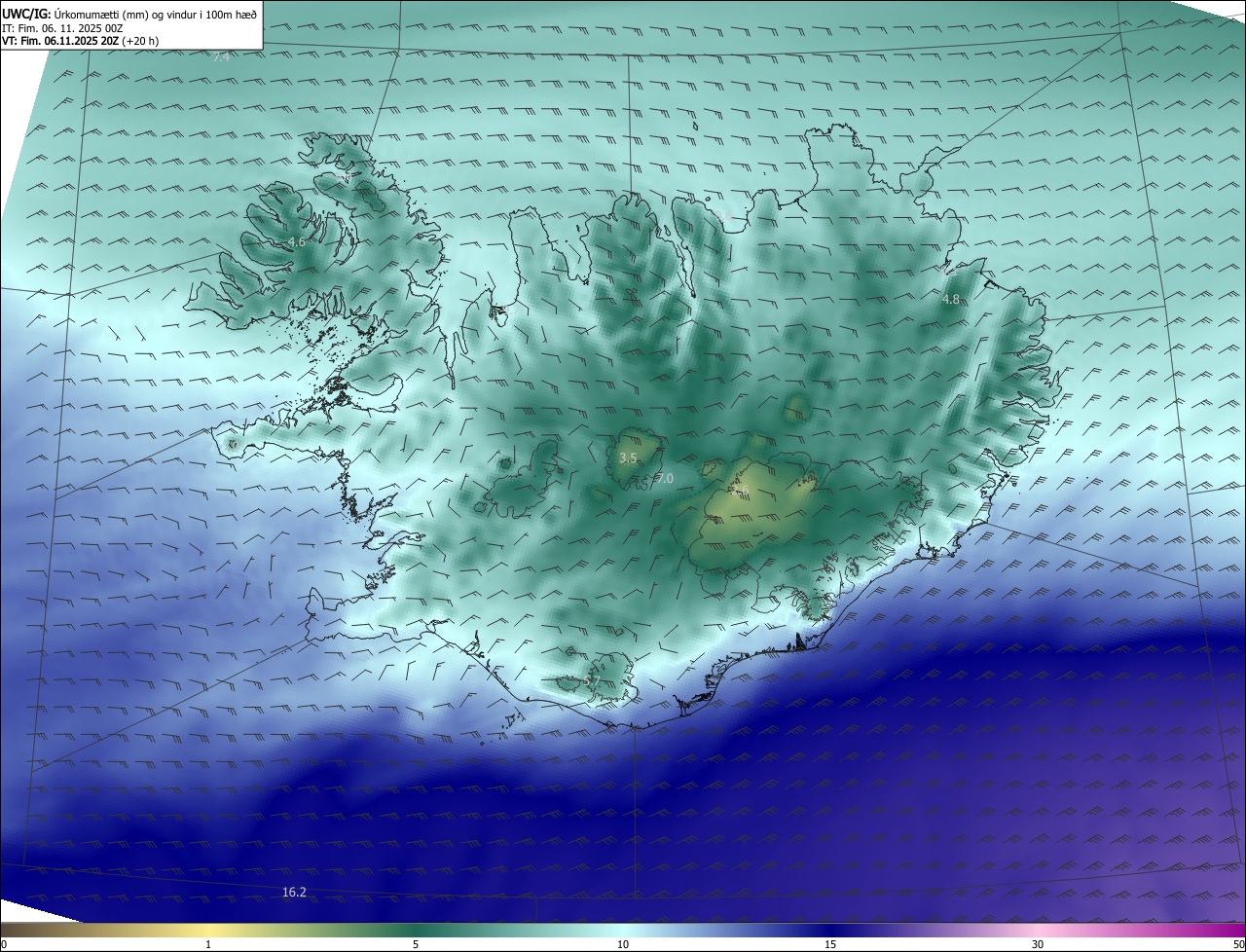Image resolution: width=1246 pixels, height=952 pixels.
Task: Click the 'VT: Fim. 06.11.2025 20Z (+20 h)' line
Action: click(81, 41)
